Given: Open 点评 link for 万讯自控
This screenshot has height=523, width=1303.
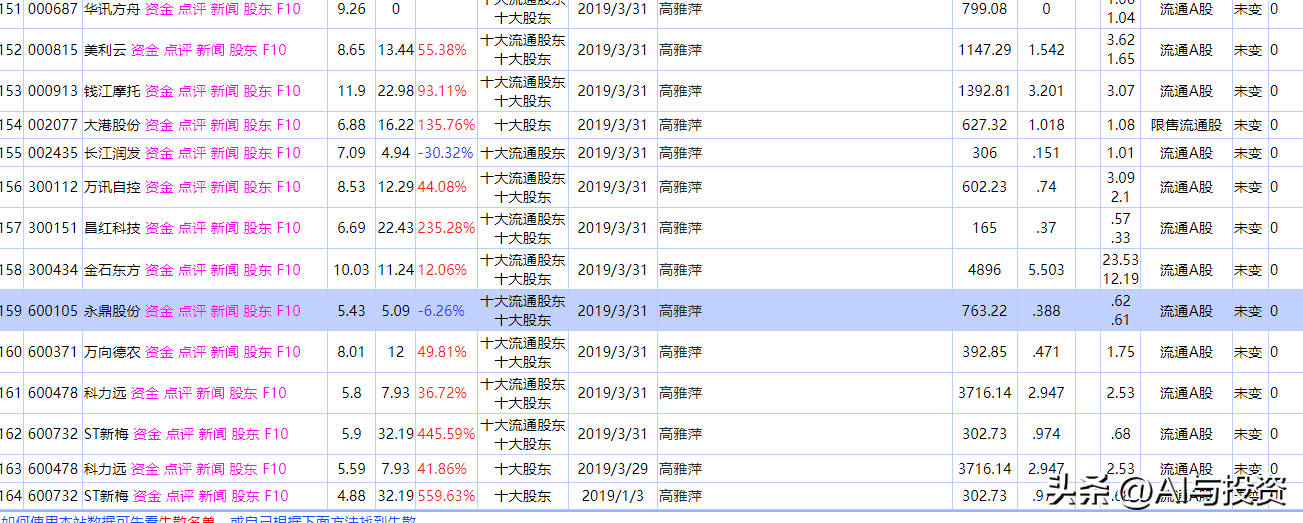Looking at the screenshot, I should pyautogui.click(x=192, y=187).
